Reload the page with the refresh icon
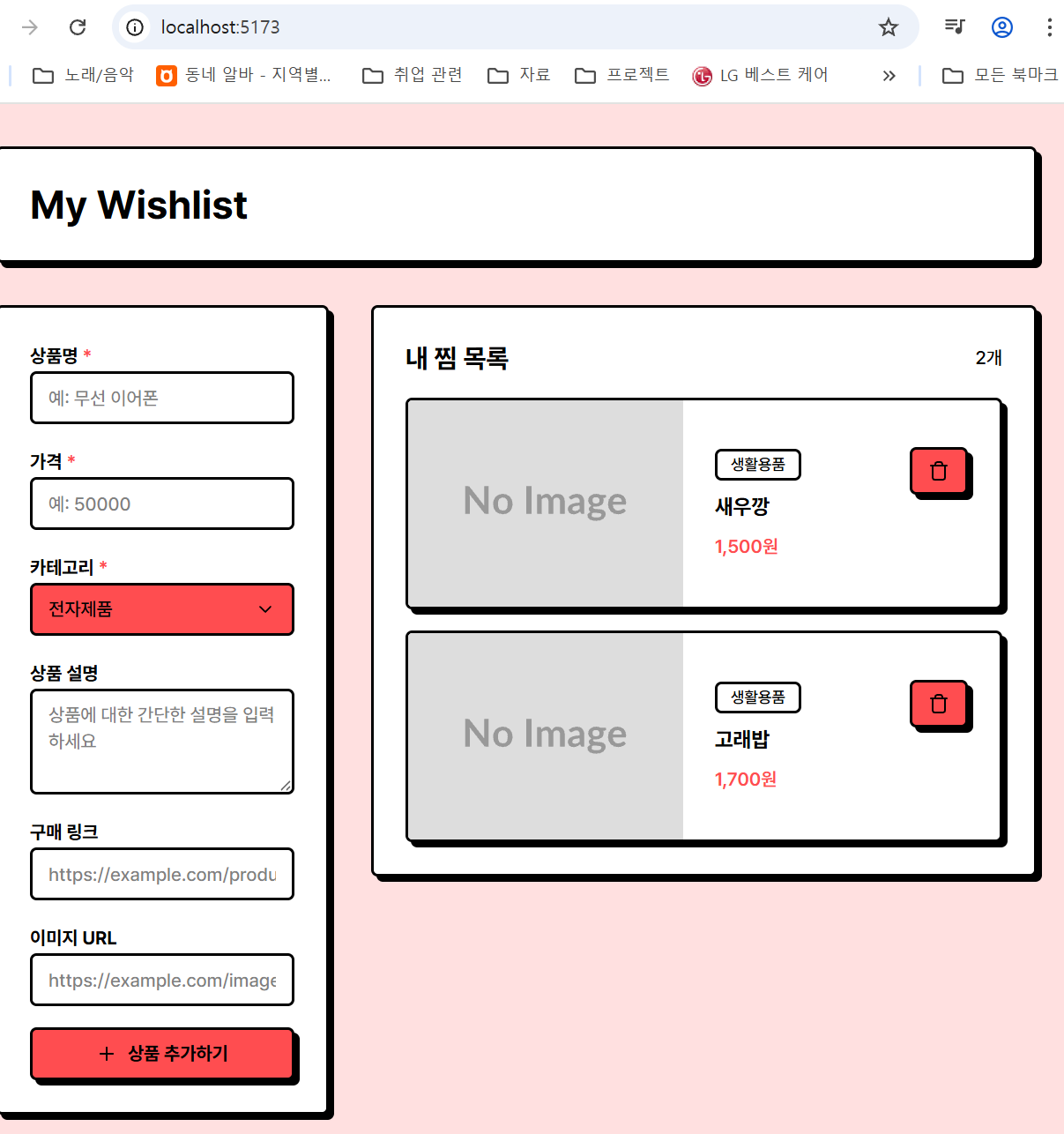Image resolution: width=1064 pixels, height=1134 pixels. click(x=78, y=27)
